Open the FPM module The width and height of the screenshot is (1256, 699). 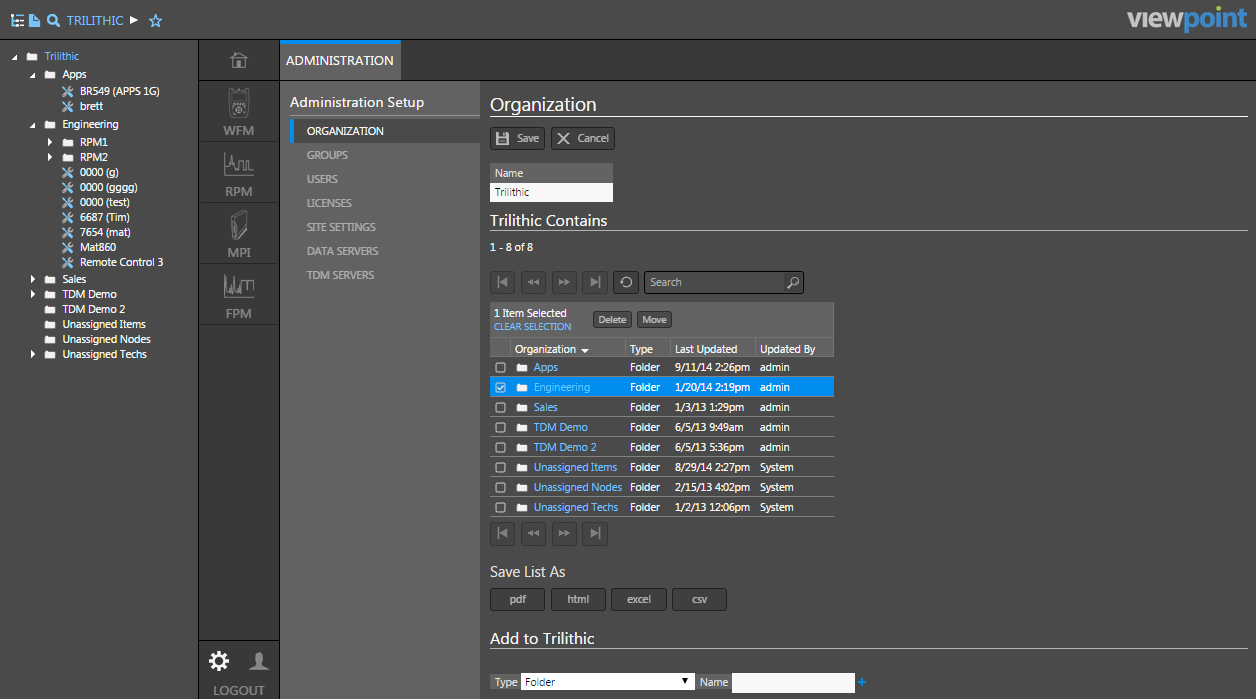239,294
